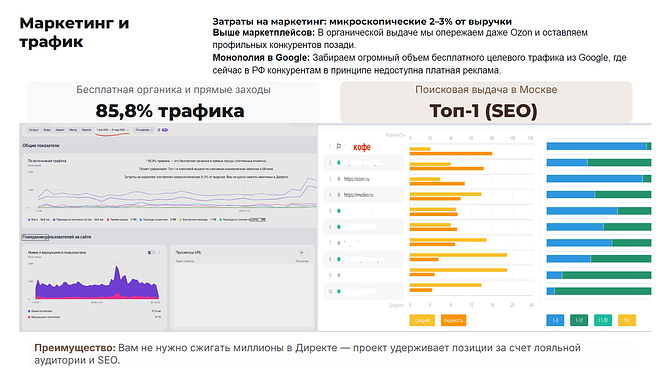Image resolution: width=660 pixels, height=371 pixels.
Task: Switch to the Месяц period tab
Action: click(73, 130)
